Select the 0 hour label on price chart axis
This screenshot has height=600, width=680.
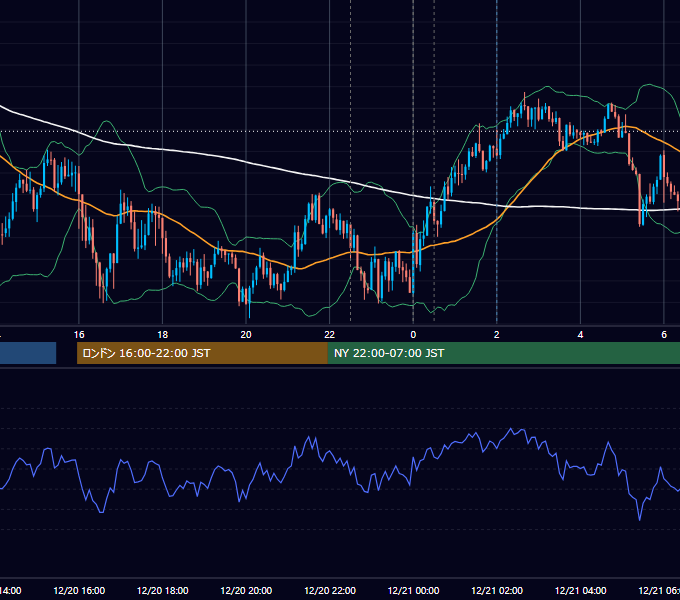point(413,334)
